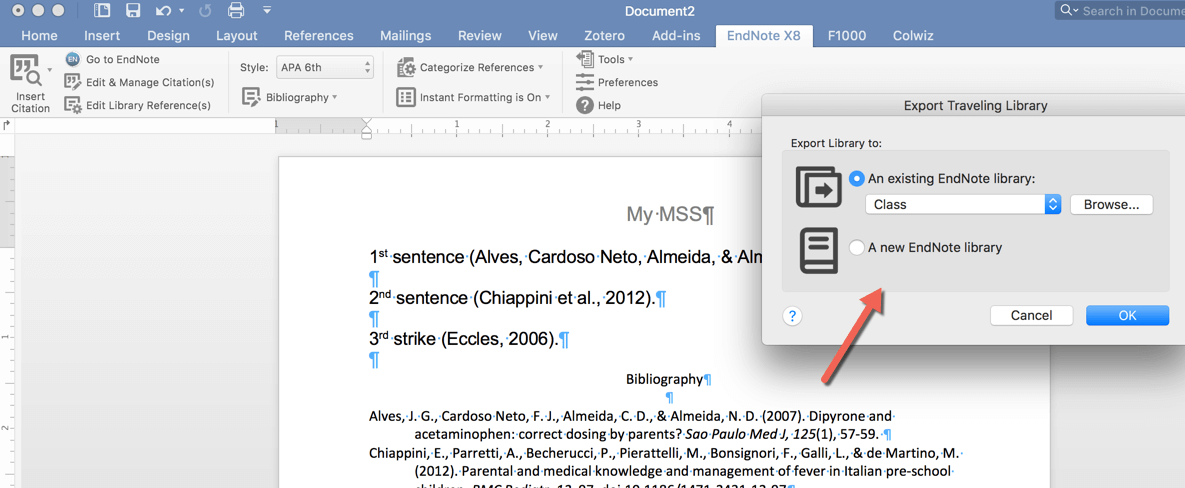Click the Go to EndNote icon
The width and height of the screenshot is (1185, 488).
(x=73, y=60)
